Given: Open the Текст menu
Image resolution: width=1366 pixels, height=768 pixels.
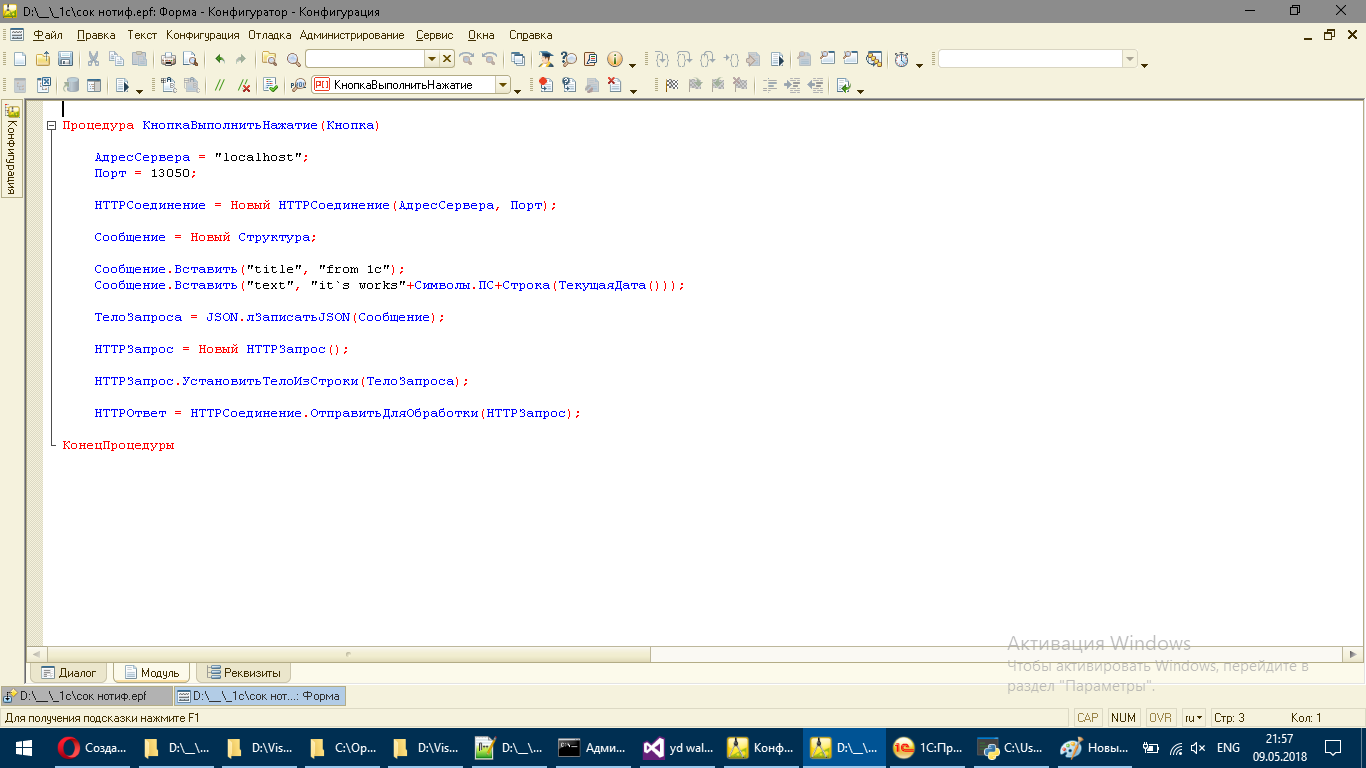Looking at the screenshot, I should point(142,34).
